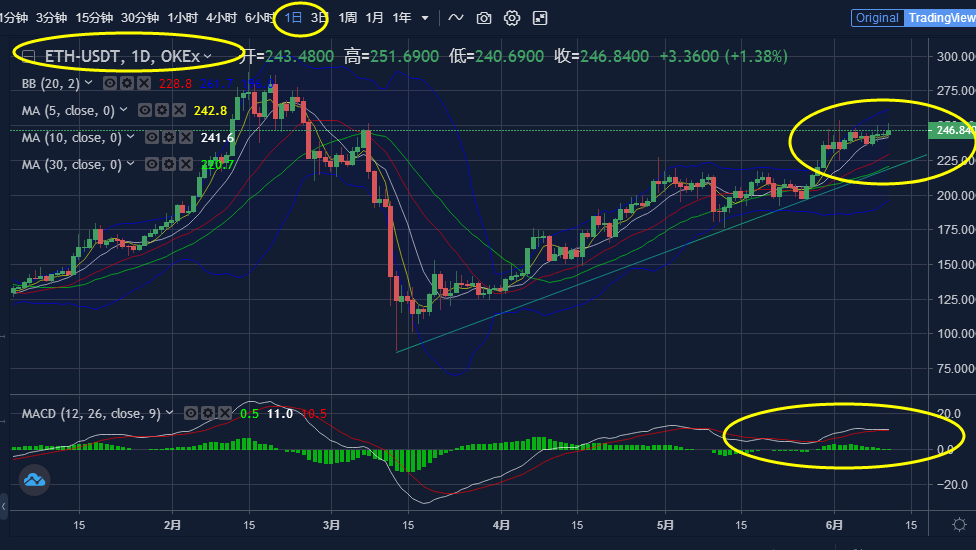Select the 3分钟 timeframe
The width and height of the screenshot is (976, 550).
click(51, 17)
